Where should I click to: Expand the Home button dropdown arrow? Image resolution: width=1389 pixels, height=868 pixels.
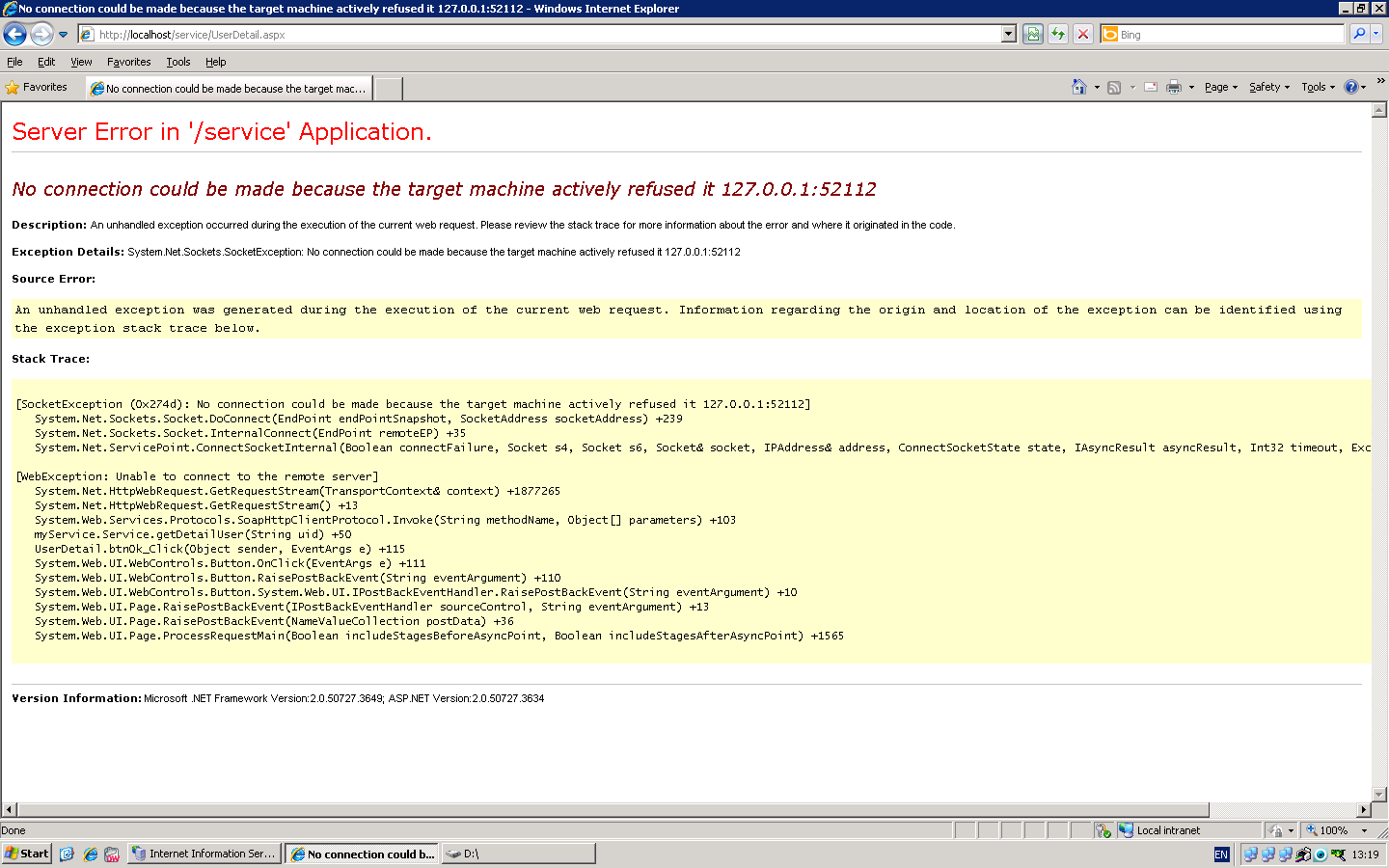(1097, 88)
